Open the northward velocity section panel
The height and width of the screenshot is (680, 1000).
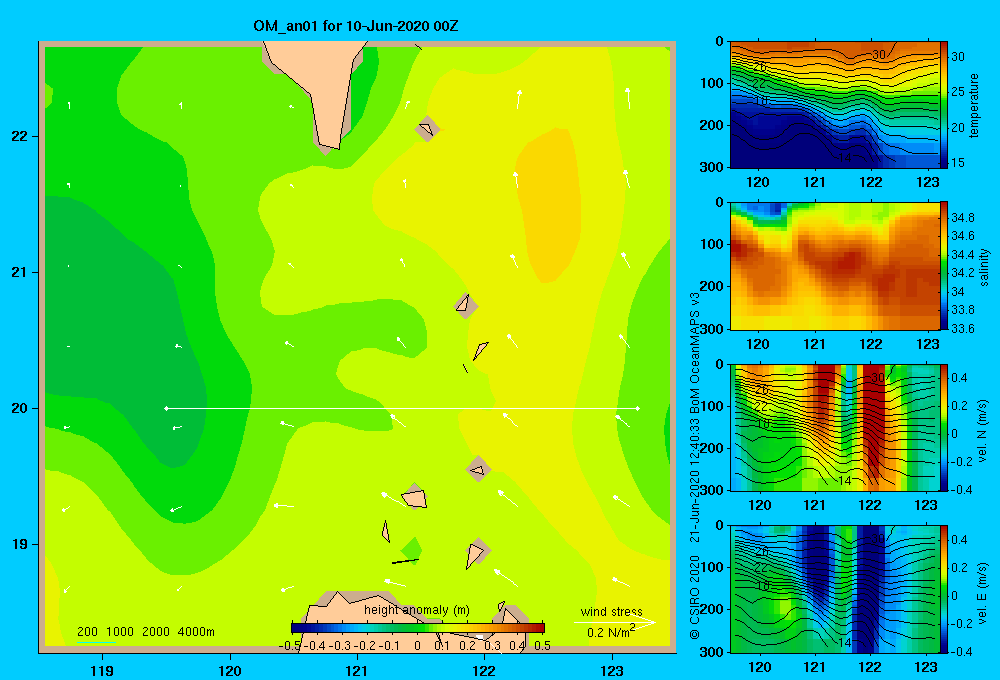pyautogui.click(x=835, y=428)
